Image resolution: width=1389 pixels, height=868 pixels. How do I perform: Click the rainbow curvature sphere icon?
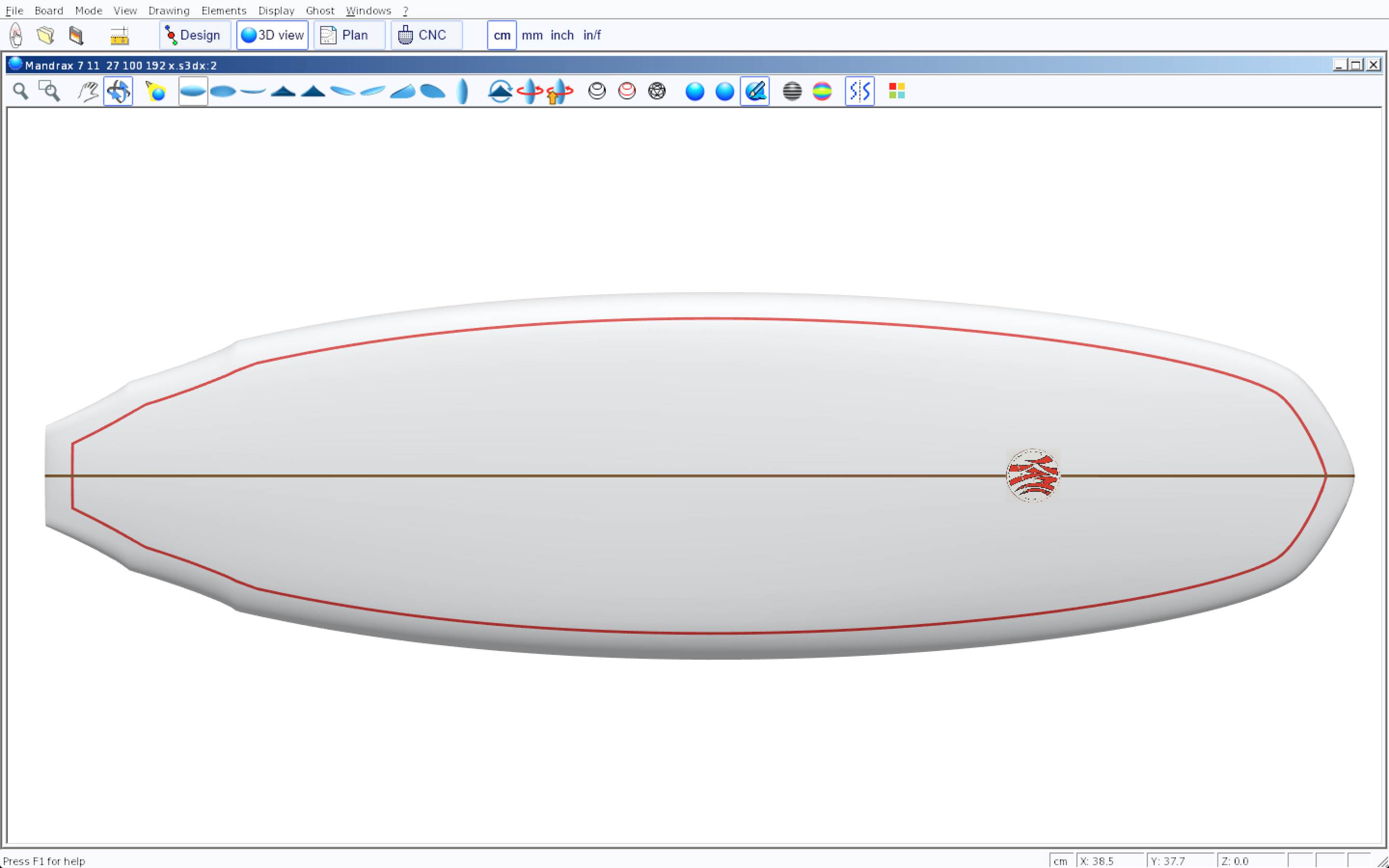(x=822, y=91)
